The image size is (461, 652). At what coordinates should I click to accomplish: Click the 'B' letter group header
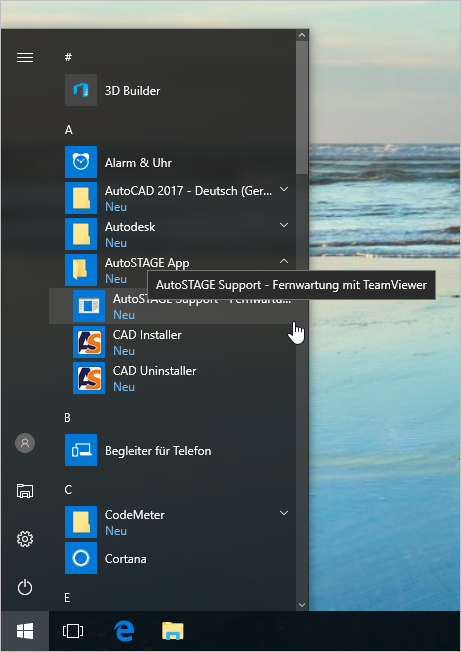[x=67, y=418]
